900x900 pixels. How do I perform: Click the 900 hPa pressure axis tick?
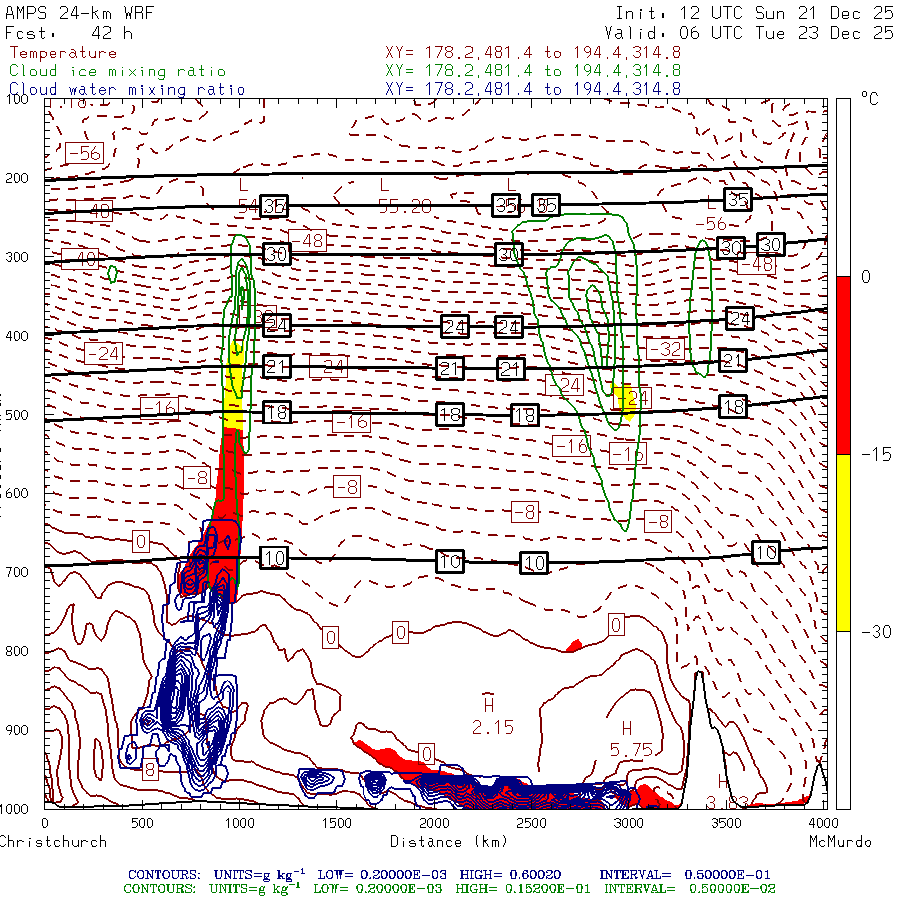(x=17, y=730)
